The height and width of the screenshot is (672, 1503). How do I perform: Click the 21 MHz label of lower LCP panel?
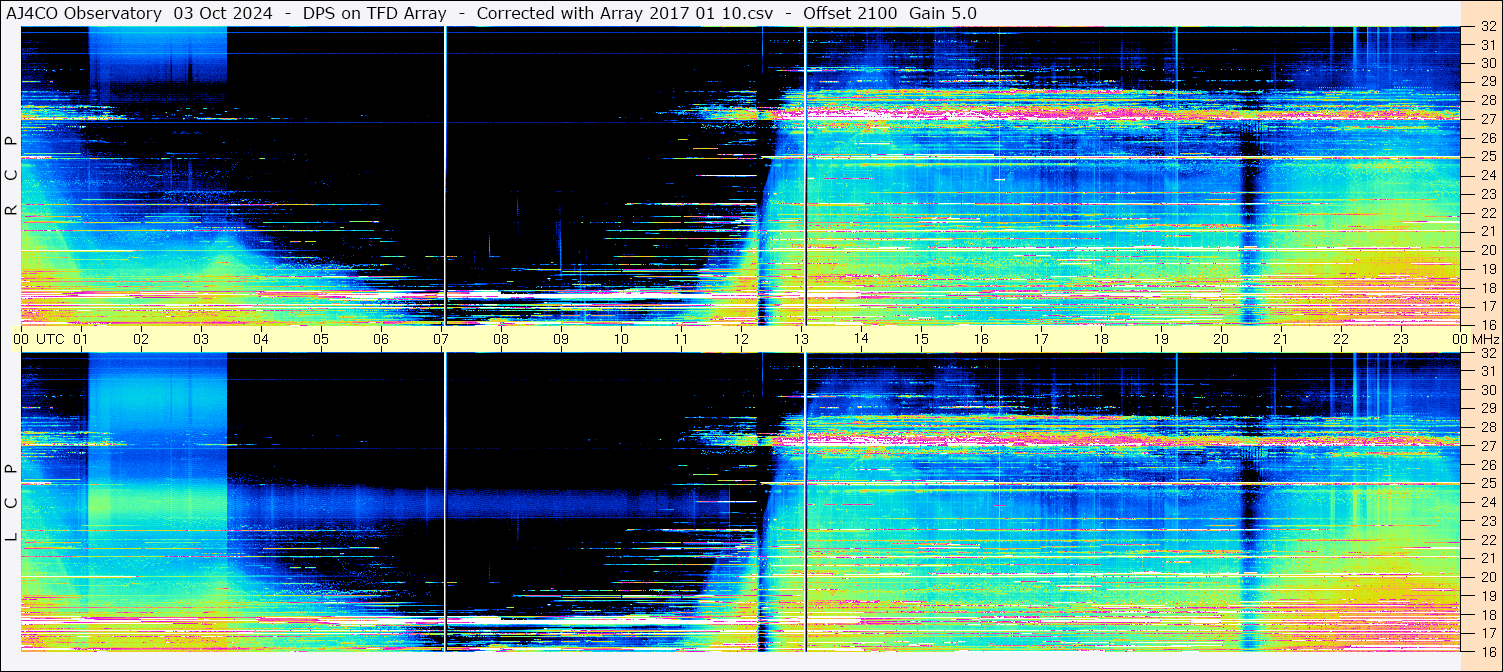[1487, 558]
